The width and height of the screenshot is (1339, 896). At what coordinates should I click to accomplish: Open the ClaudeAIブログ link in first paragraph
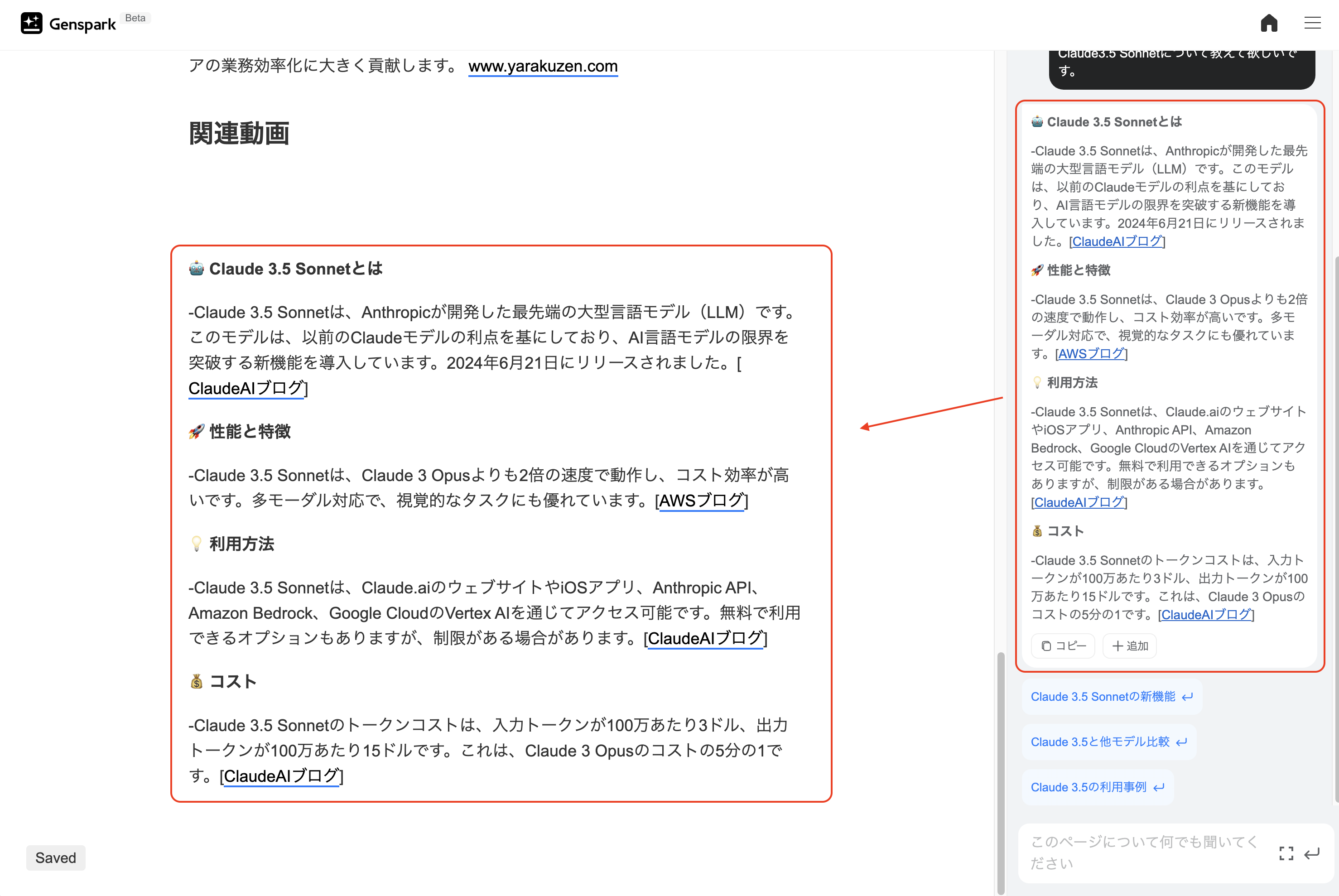(x=246, y=388)
